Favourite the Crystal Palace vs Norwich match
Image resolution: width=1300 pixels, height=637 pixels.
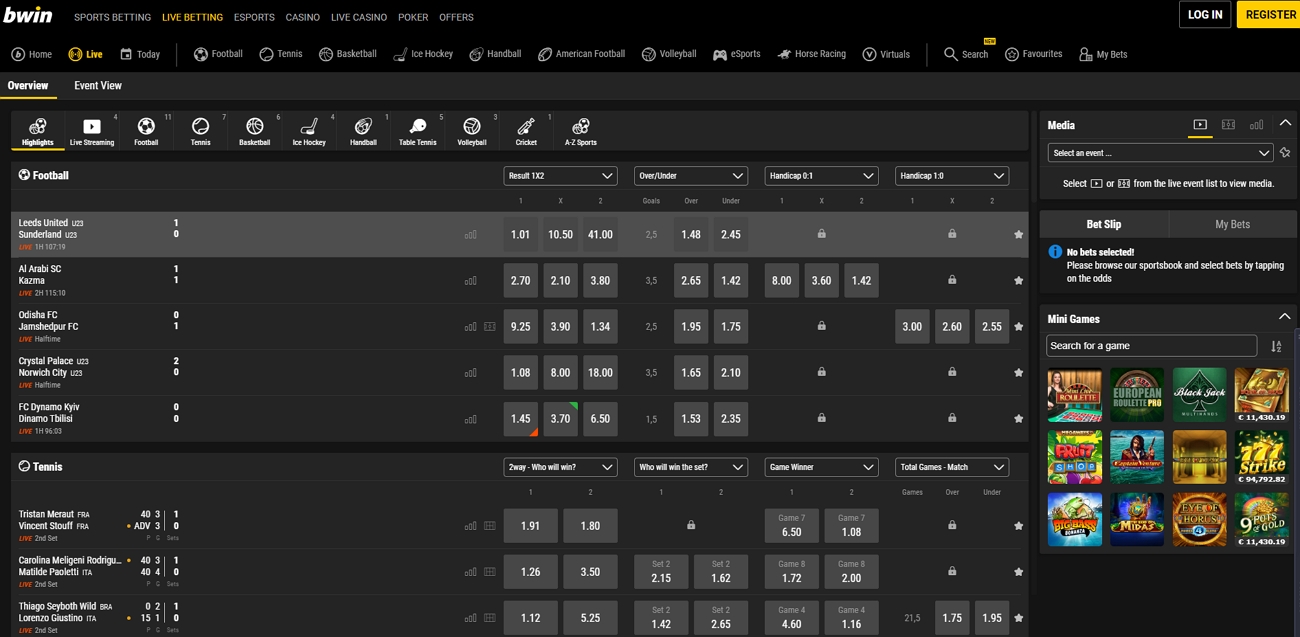pos(1018,373)
